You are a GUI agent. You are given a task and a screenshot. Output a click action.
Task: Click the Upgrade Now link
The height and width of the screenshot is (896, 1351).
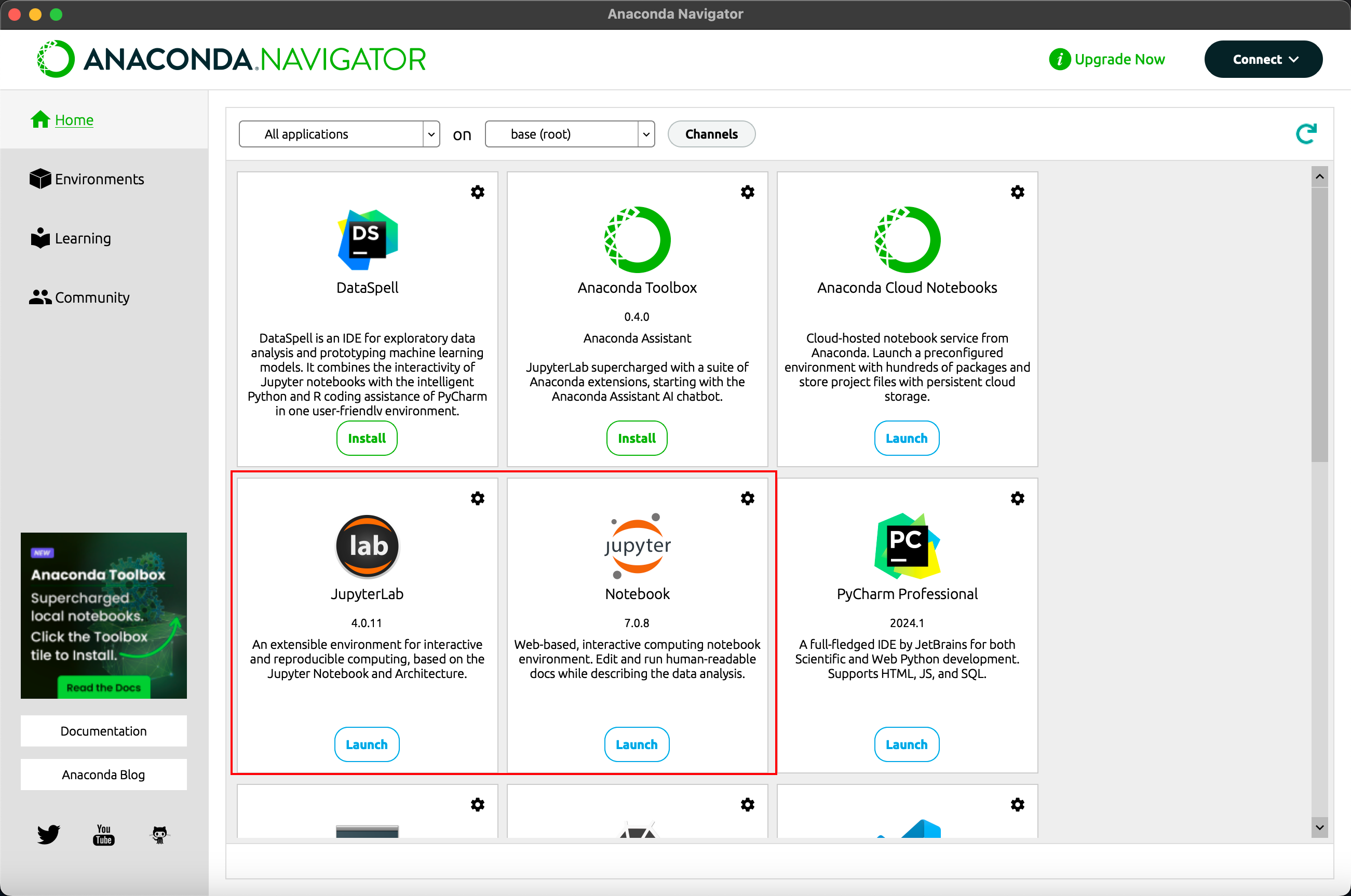pos(1119,59)
